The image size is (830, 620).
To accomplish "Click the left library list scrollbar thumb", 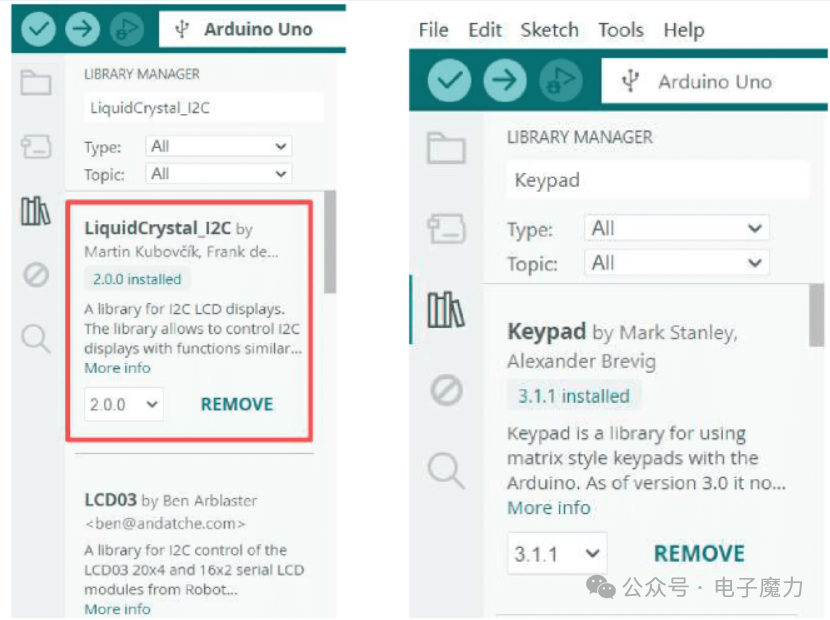I will pyautogui.click(x=330, y=242).
